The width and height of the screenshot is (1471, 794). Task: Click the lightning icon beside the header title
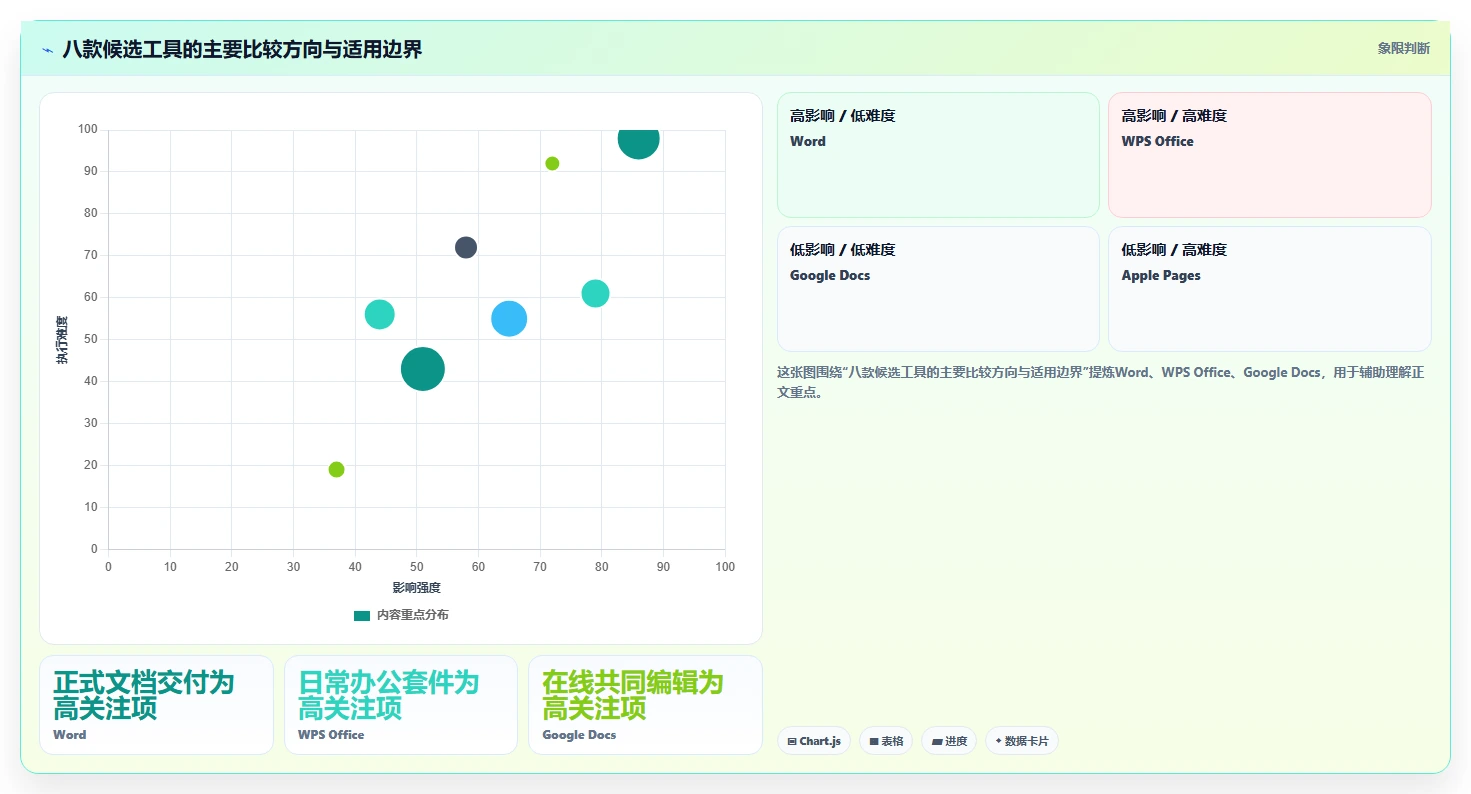pos(48,49)
